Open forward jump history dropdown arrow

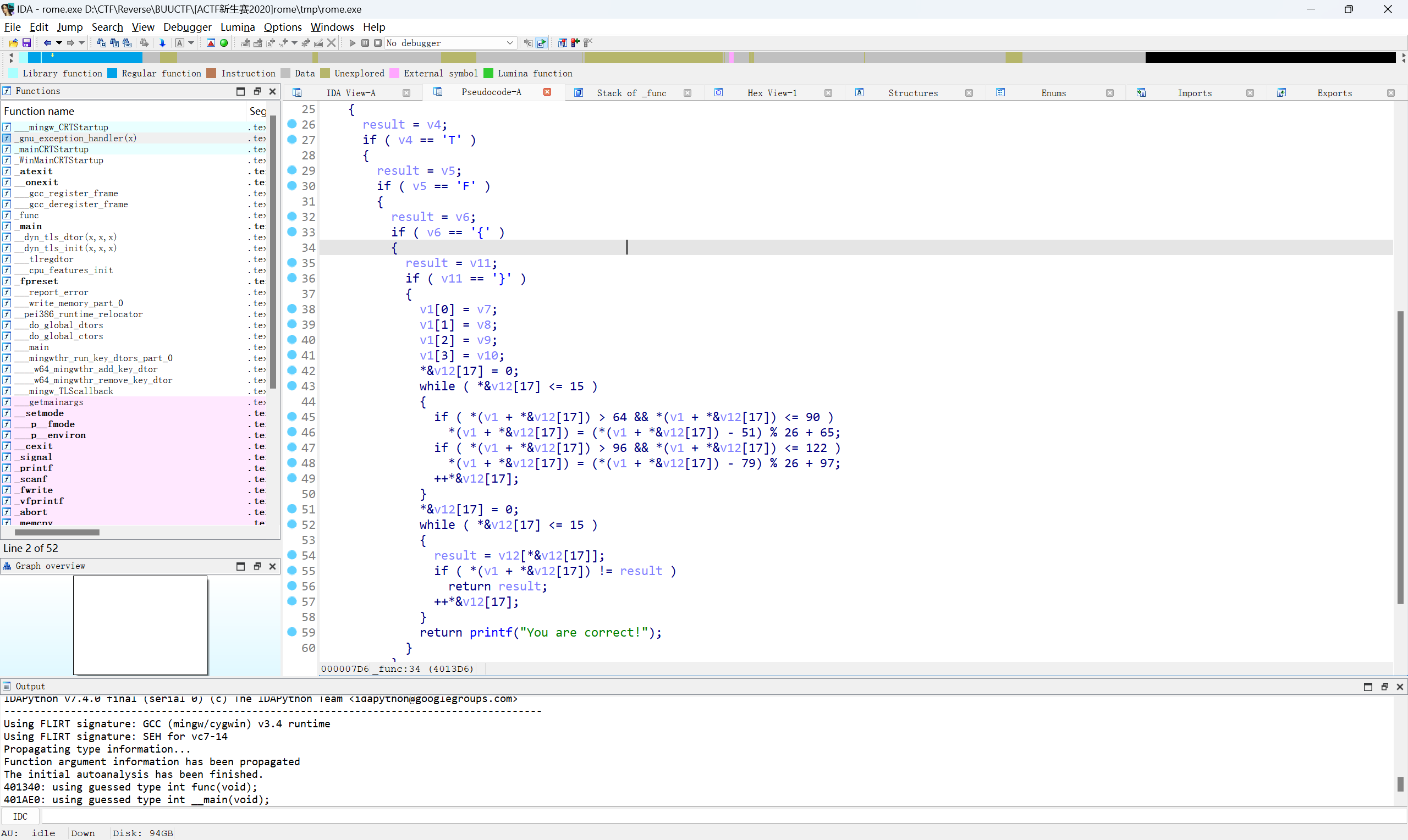pos(81,43)
